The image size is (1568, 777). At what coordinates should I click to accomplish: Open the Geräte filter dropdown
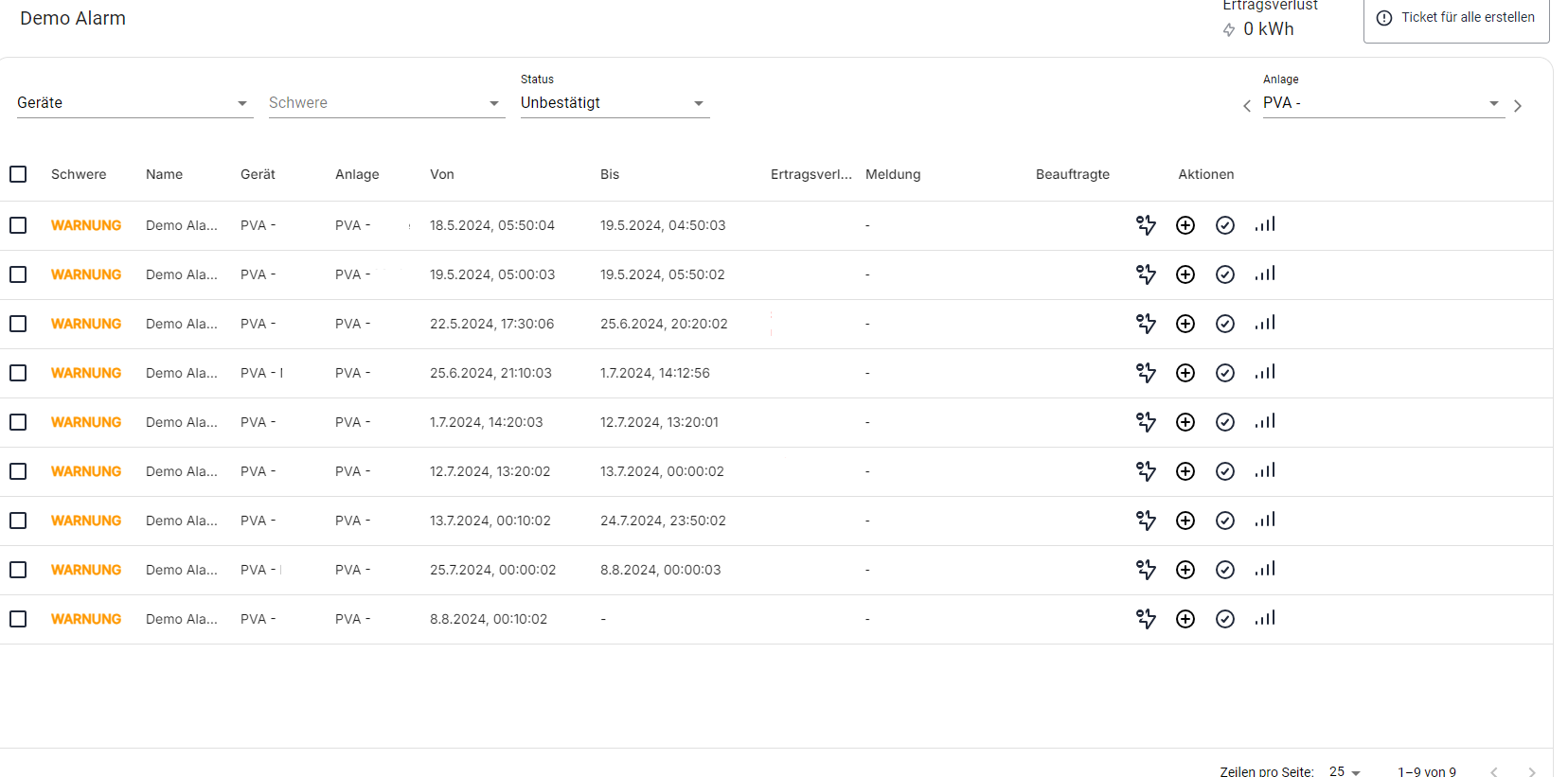tap(134, 103)
